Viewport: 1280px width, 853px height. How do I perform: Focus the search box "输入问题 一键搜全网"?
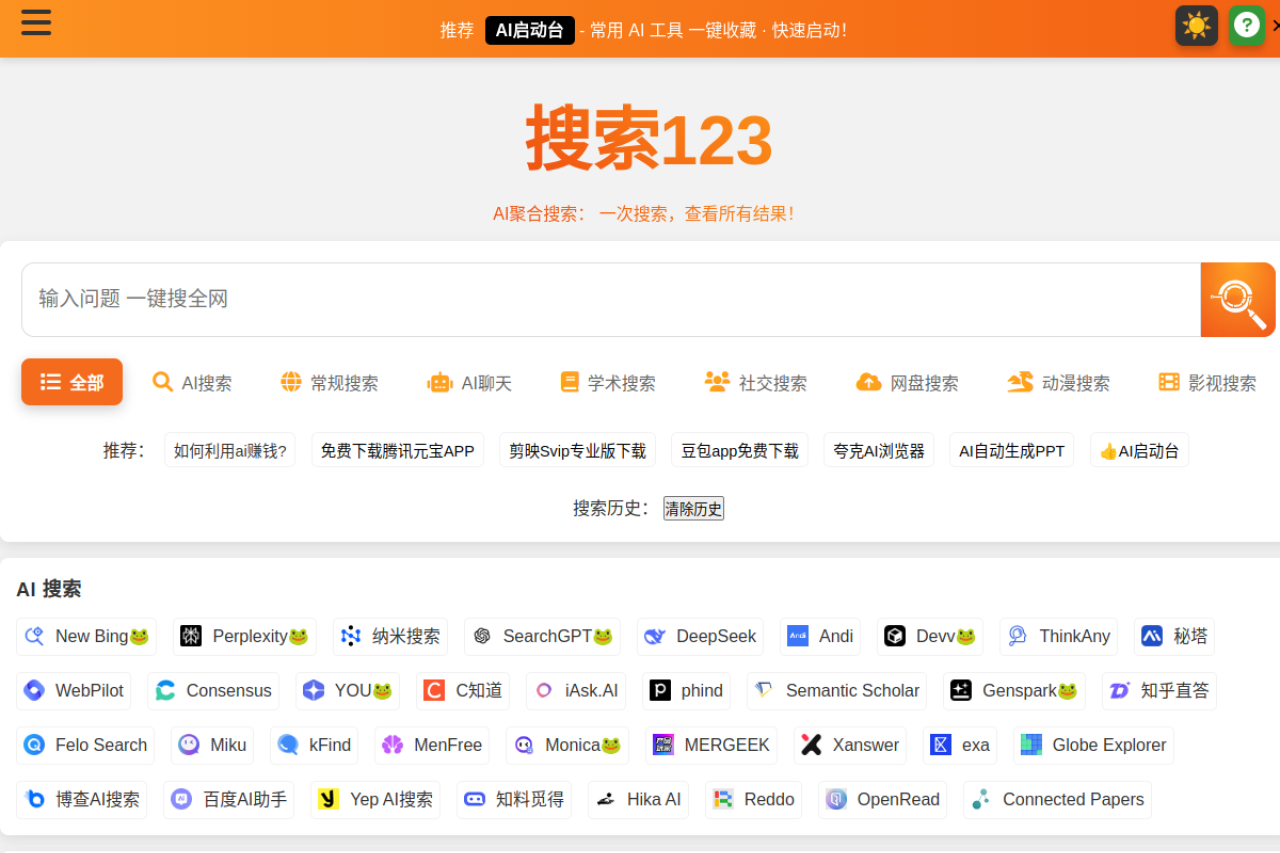point(611,300)
